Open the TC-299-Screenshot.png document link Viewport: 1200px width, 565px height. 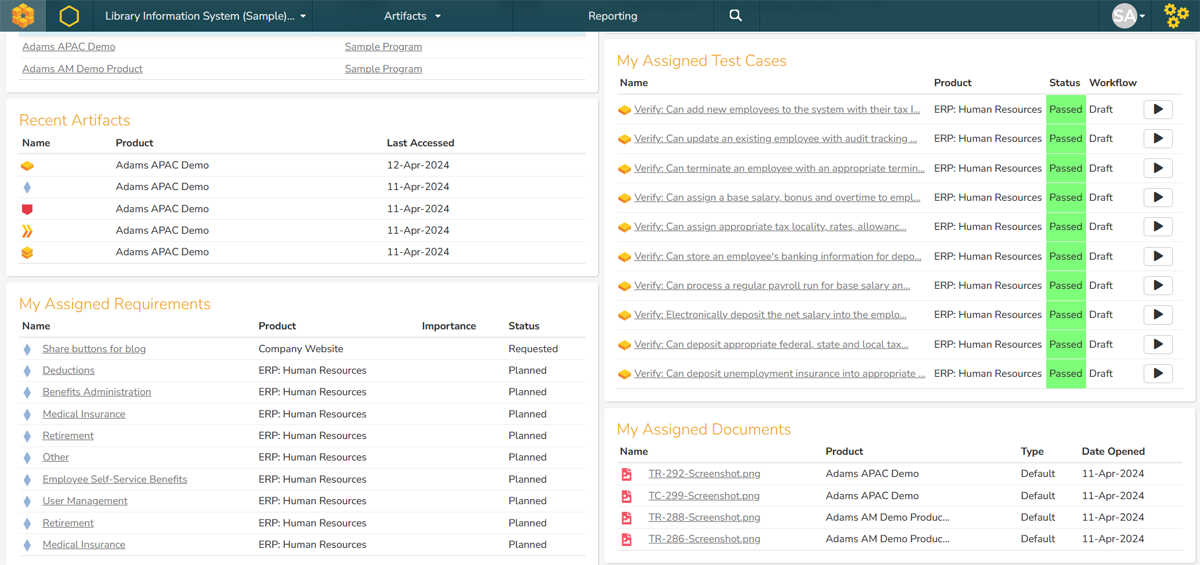pos(704,496)
